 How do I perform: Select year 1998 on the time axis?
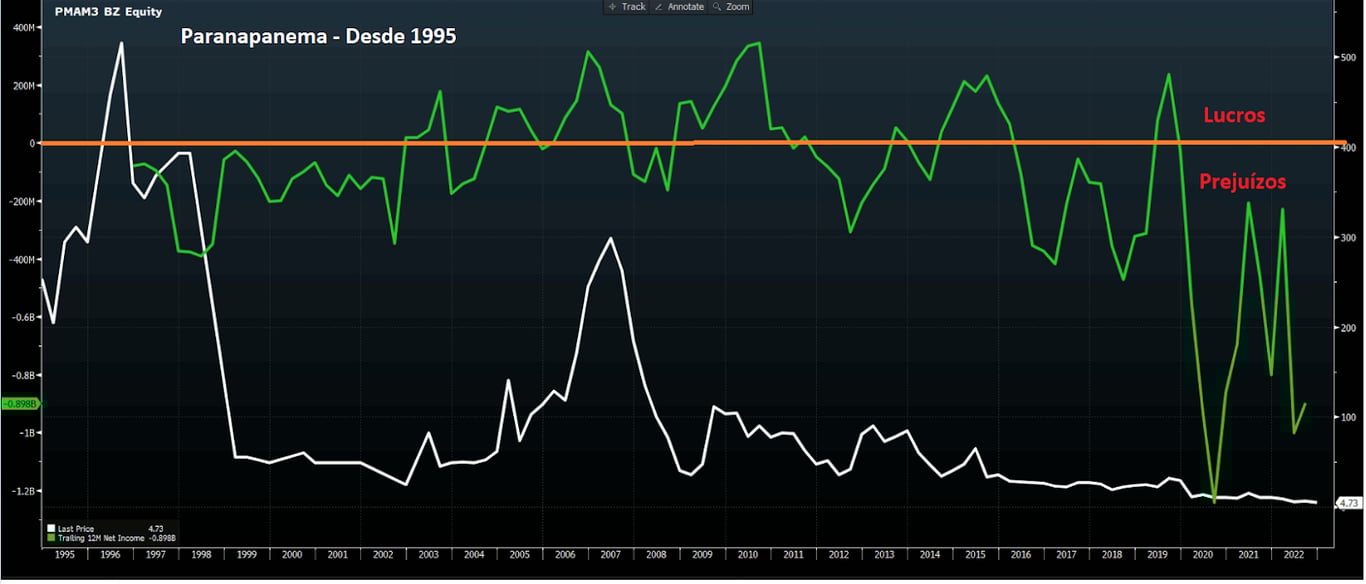201,553
